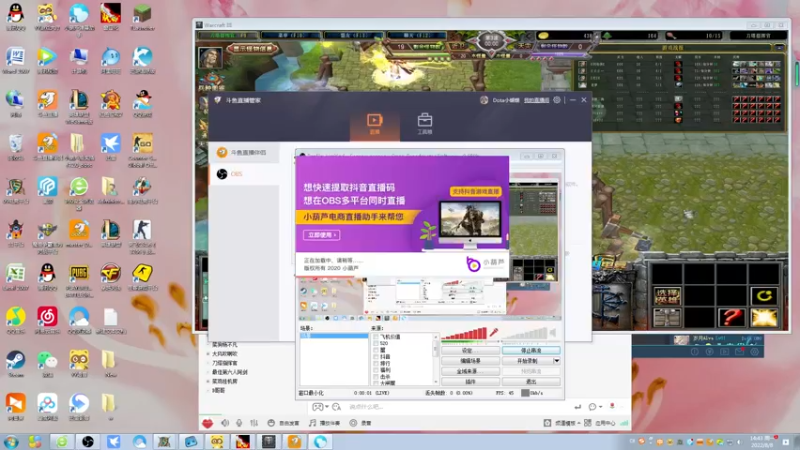
Task: Open the 工具箱 toolbox tab
Action: point(424,123)
